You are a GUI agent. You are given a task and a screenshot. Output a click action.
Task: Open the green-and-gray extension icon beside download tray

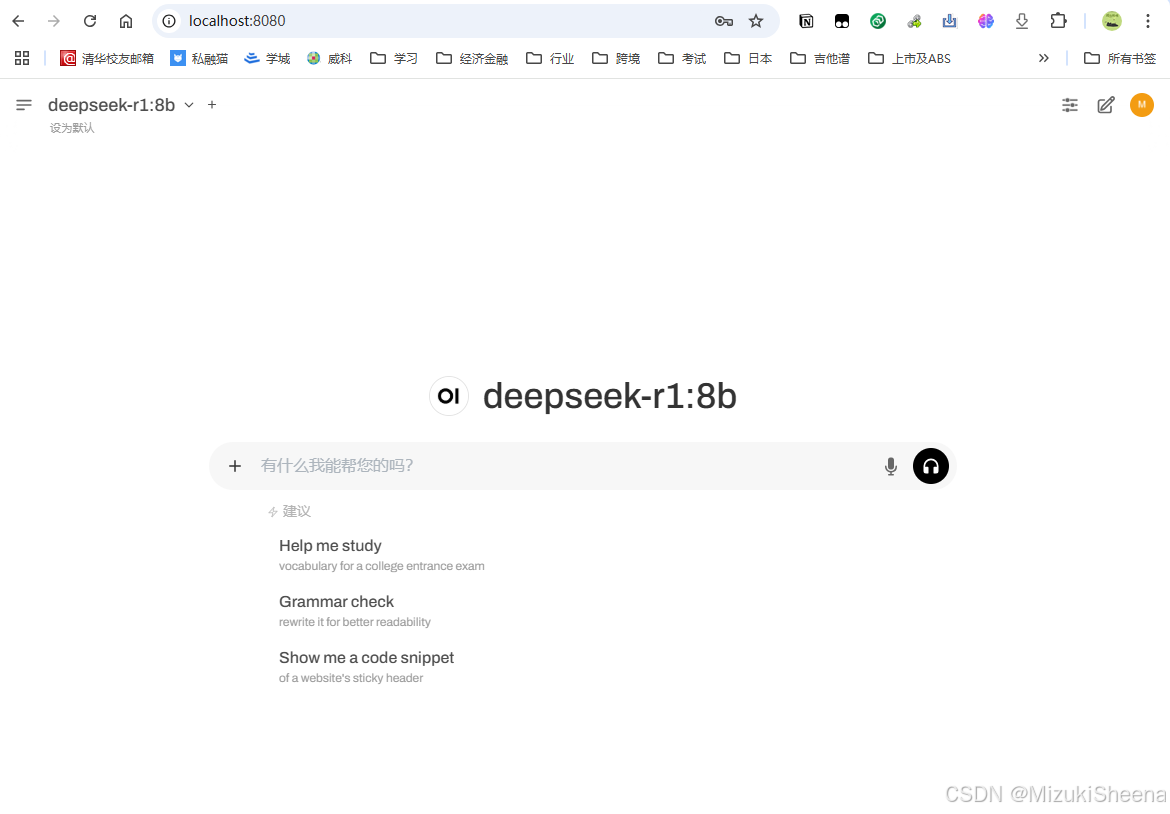click(914, 21)
